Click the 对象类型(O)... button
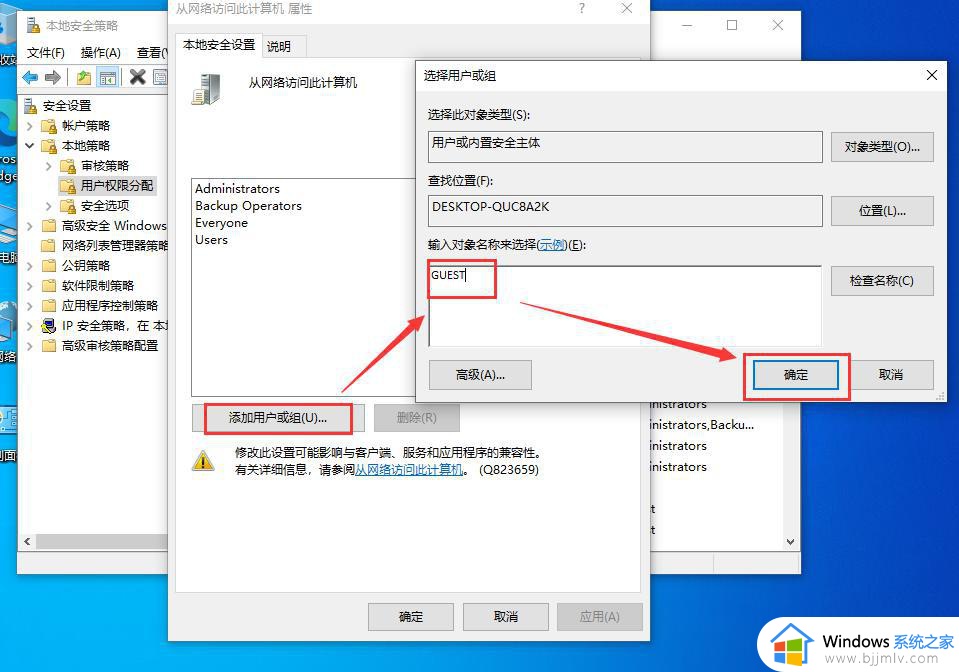The height and width of the screenshot is (672, 959). point(882,147)
